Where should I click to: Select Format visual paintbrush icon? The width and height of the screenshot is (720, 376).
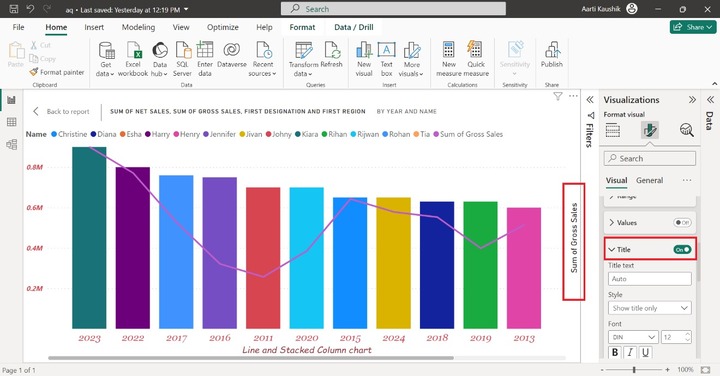pos(650,130)
